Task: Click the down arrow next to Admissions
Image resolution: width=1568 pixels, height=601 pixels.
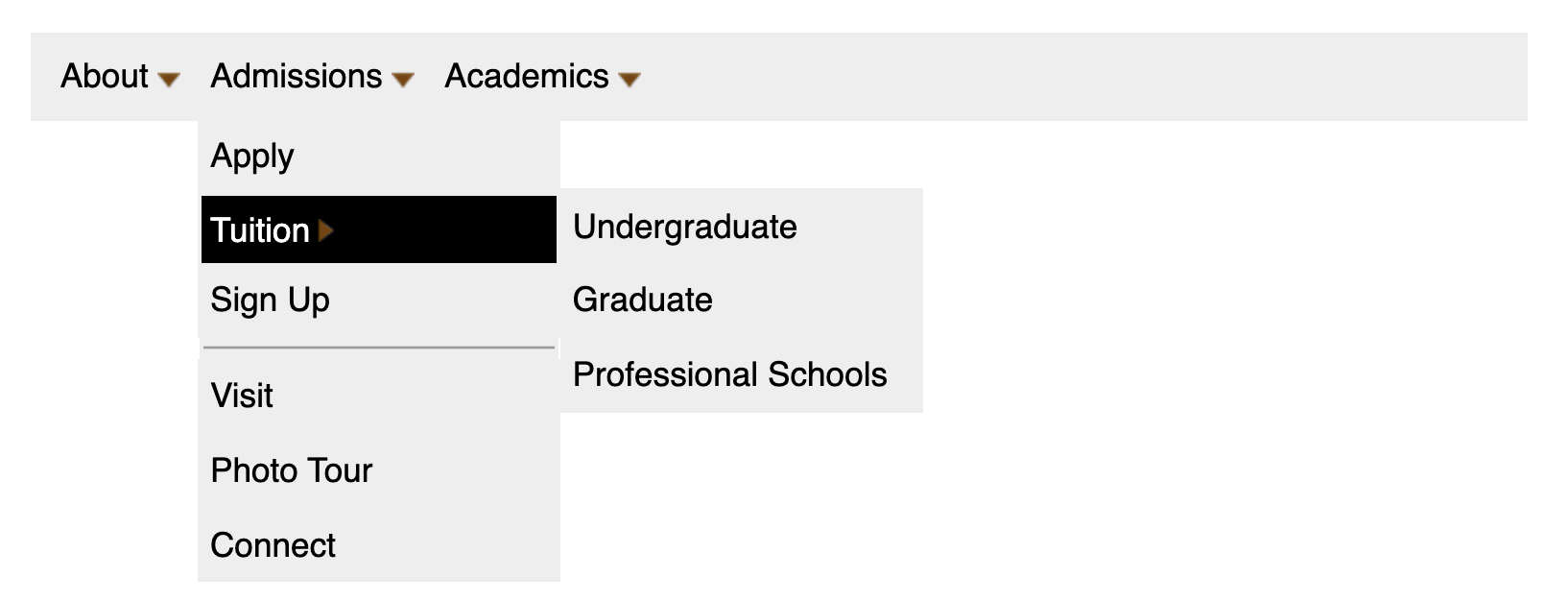Action: click(x=403, y=80)
